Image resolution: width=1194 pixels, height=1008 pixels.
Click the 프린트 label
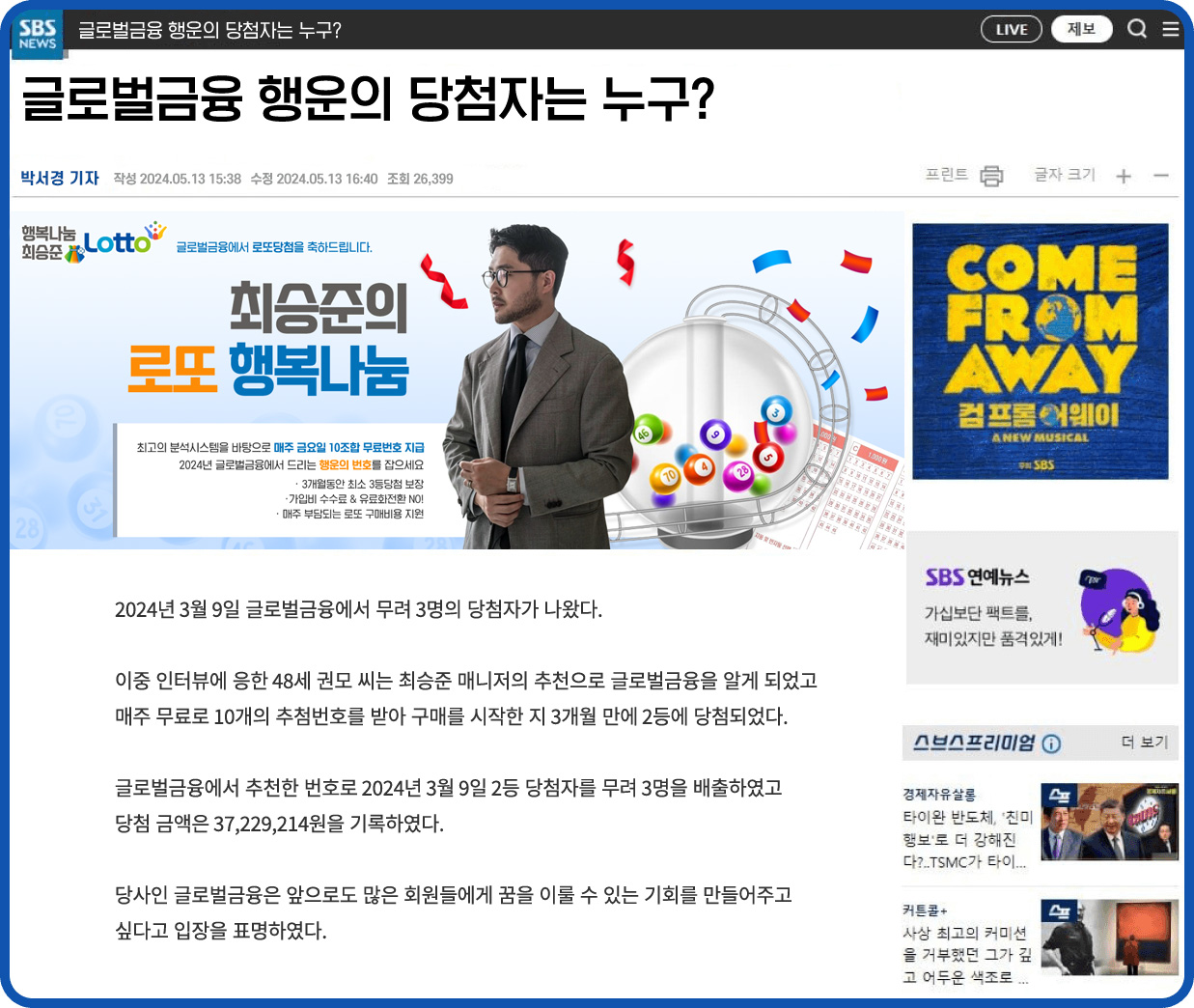click(x=947, y=175)
